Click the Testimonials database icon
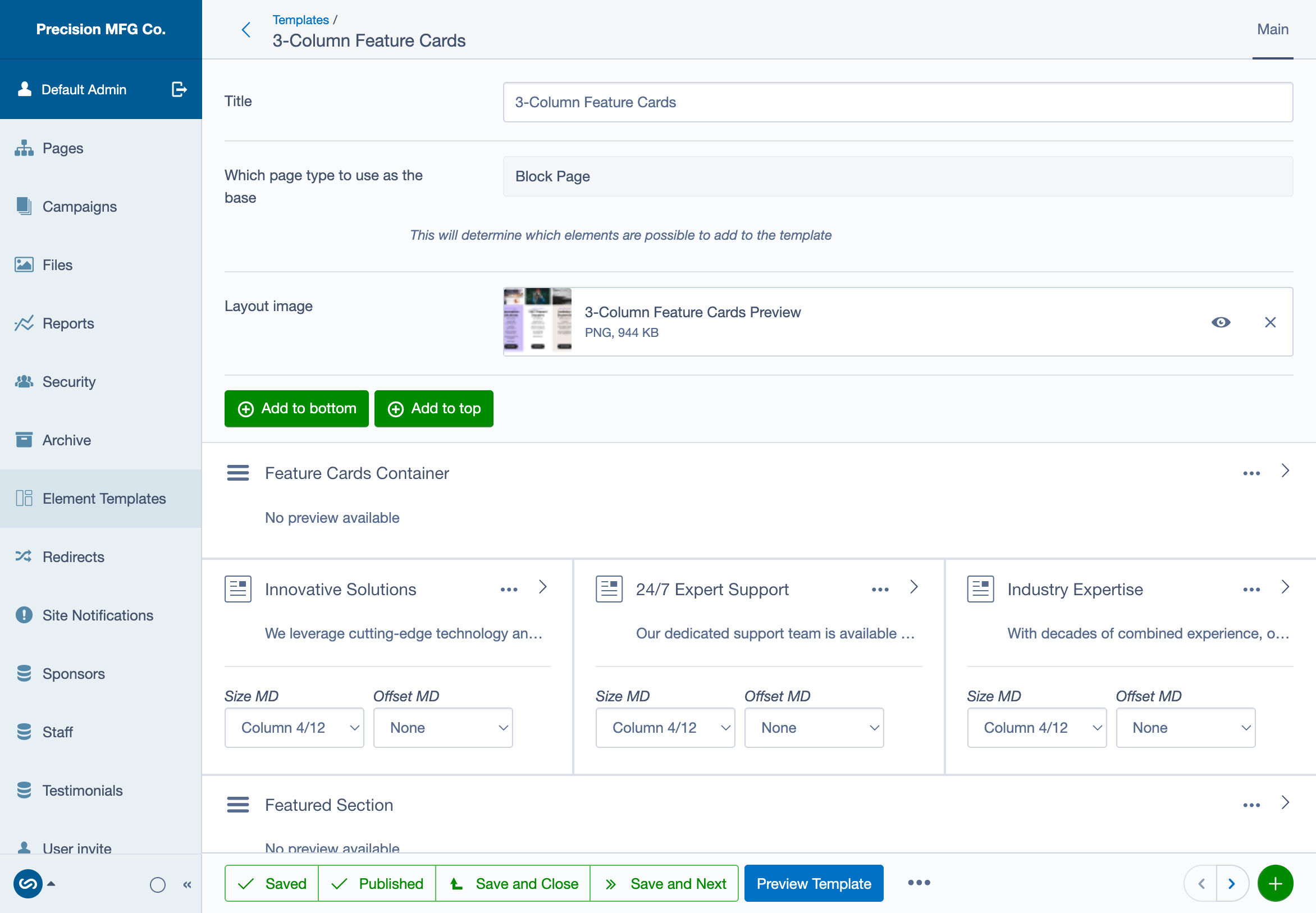 (x=24, y=790)
